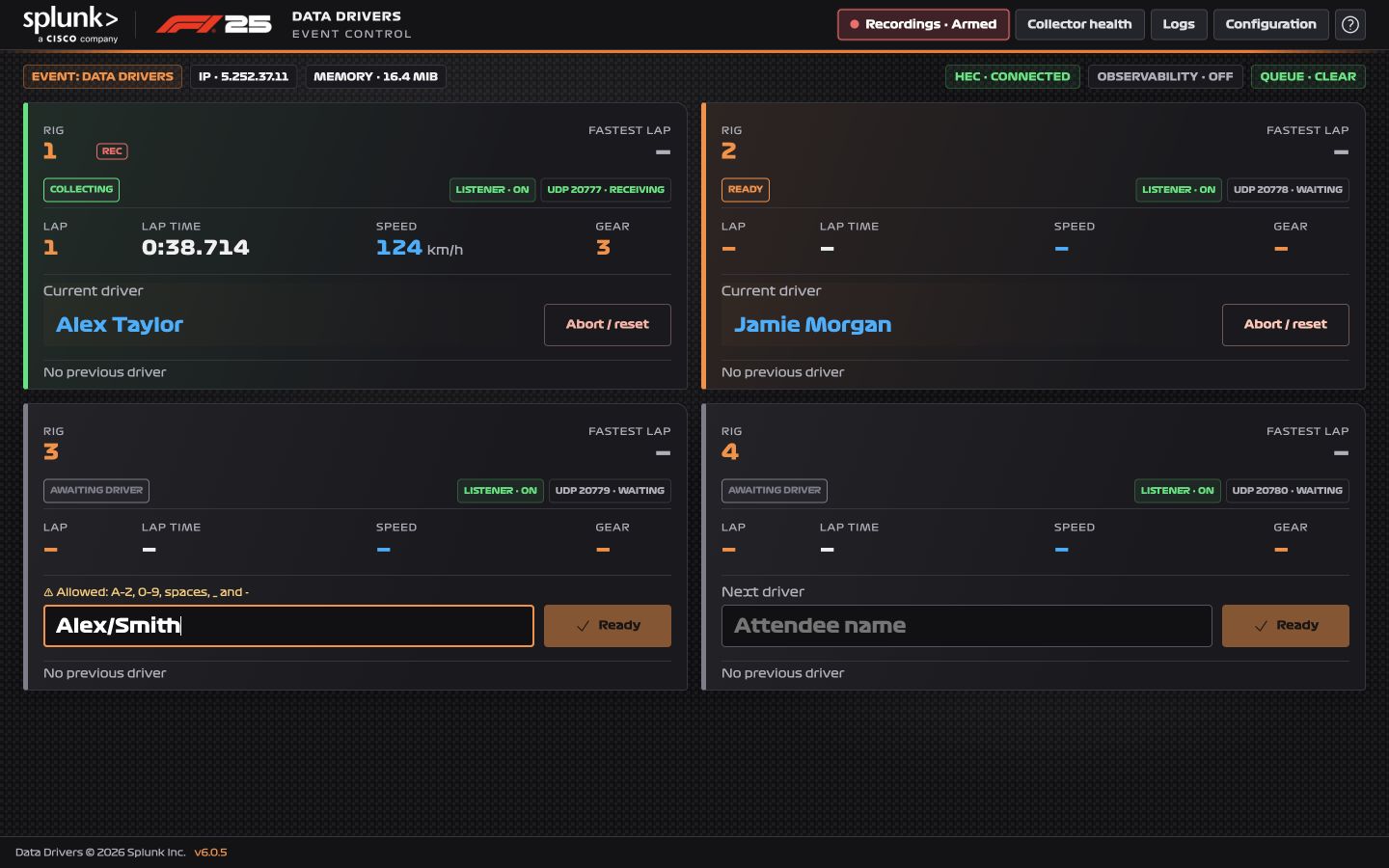1389x868 pixels.
Task: Click LISTENER · ON beside UDP 20779
Action: 501,491
